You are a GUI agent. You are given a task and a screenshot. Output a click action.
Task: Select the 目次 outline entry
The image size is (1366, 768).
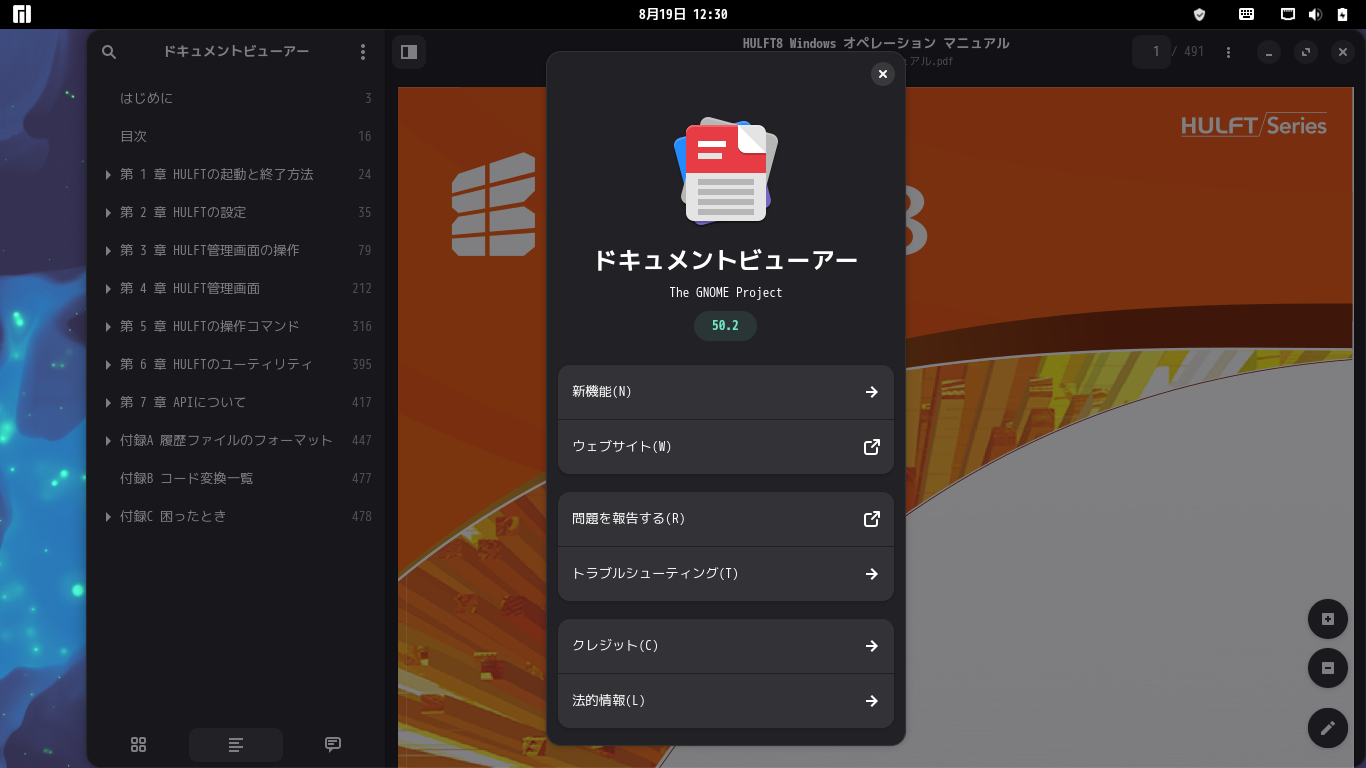236,136
